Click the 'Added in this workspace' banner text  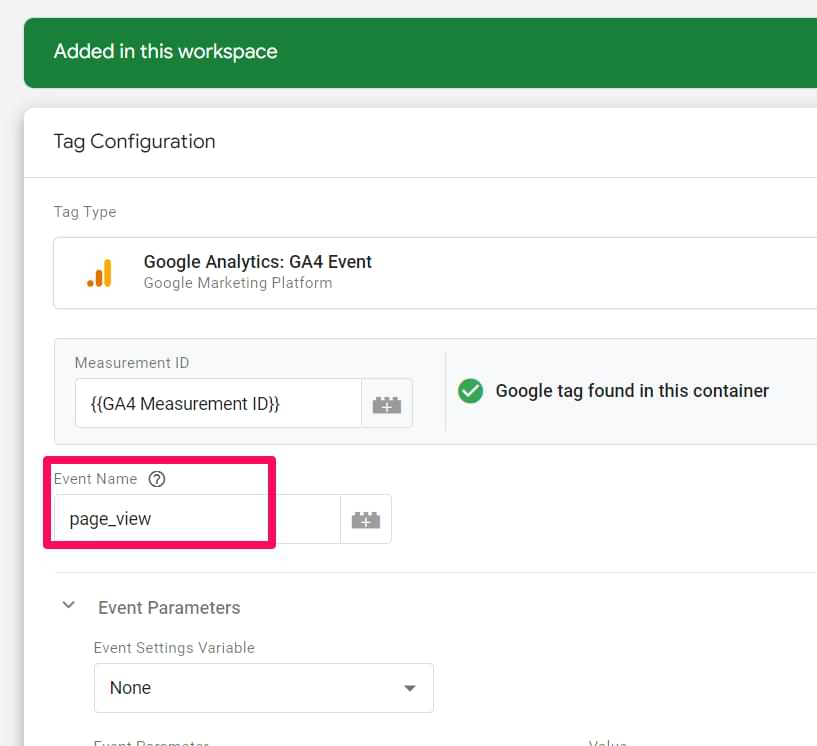tap(166, 52)
